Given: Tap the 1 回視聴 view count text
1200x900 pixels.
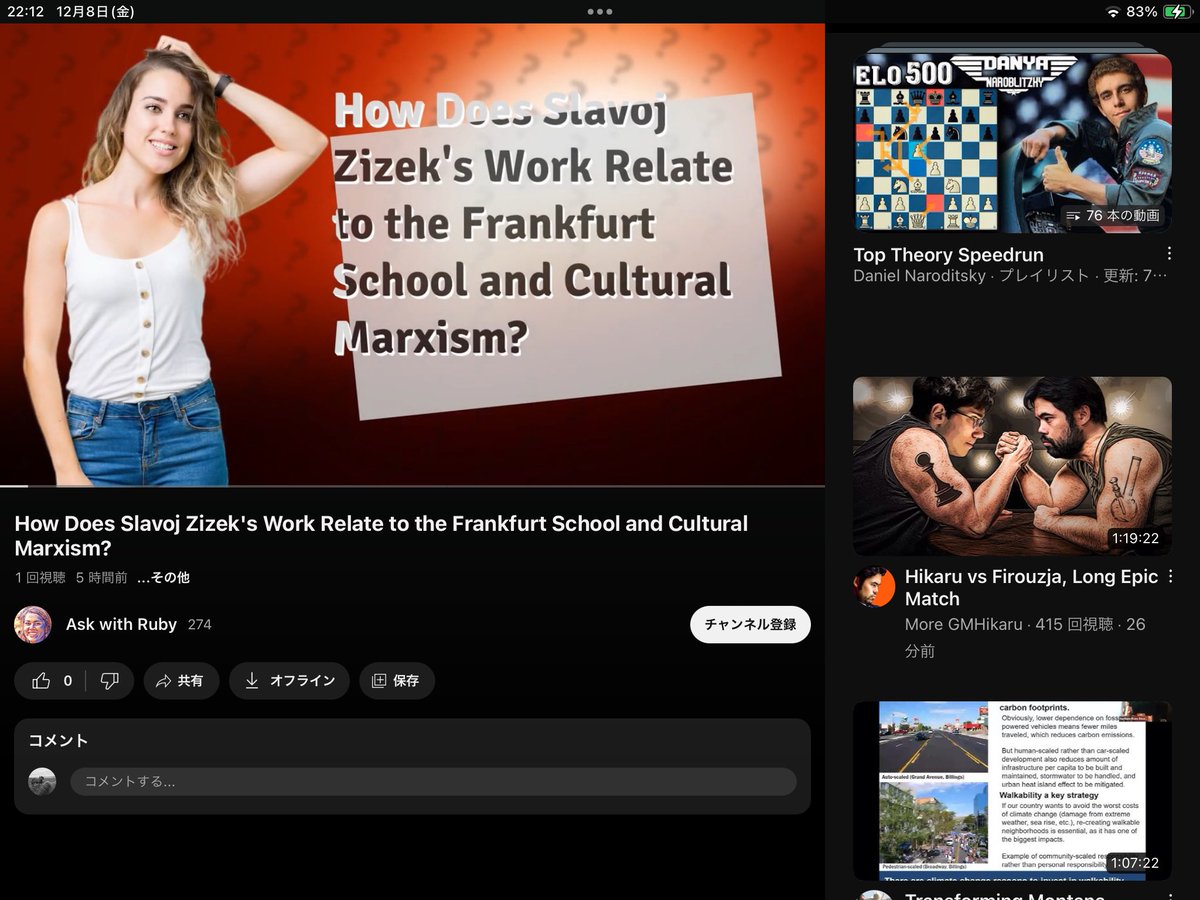Looking at the screenshot, I should click(40, 578).
